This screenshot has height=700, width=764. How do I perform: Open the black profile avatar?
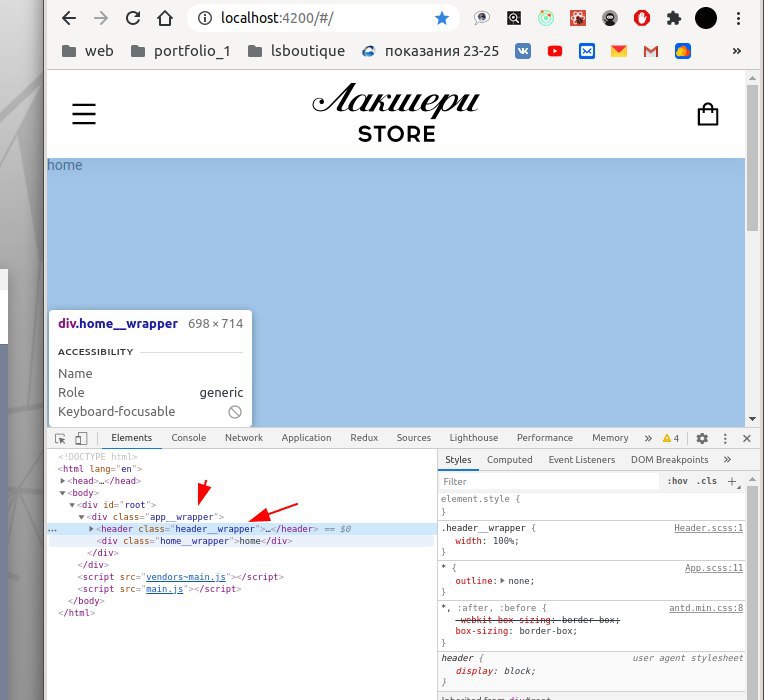[x=706, y=19]
